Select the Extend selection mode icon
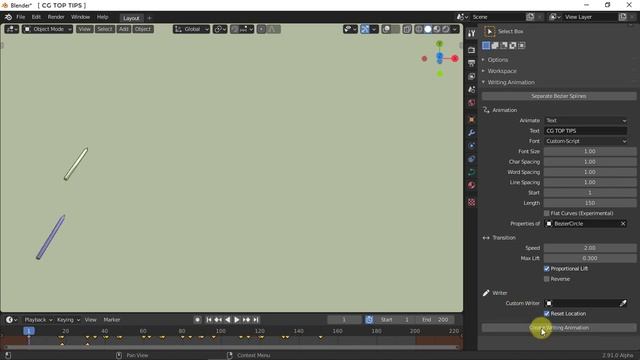Screen dimensions: 640x360 (x=495, y=45)
